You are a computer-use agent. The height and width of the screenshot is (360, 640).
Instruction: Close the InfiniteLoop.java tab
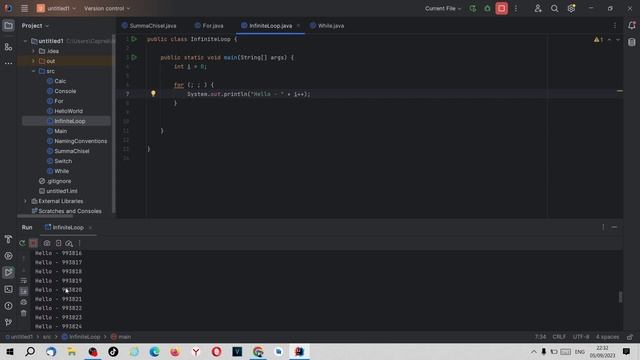[298, 26]
